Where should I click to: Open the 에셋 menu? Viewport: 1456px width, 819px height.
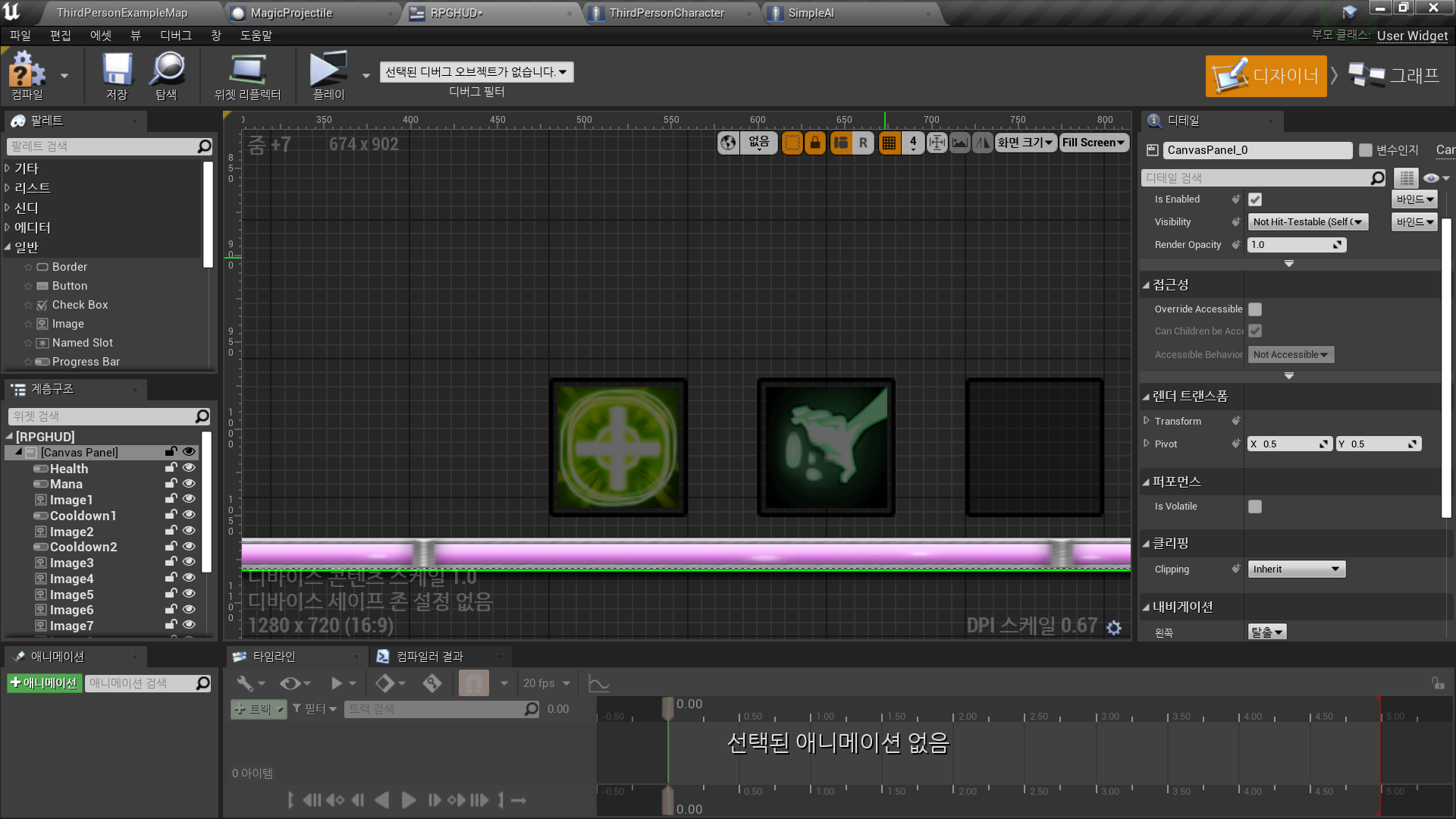pos(100,36)
